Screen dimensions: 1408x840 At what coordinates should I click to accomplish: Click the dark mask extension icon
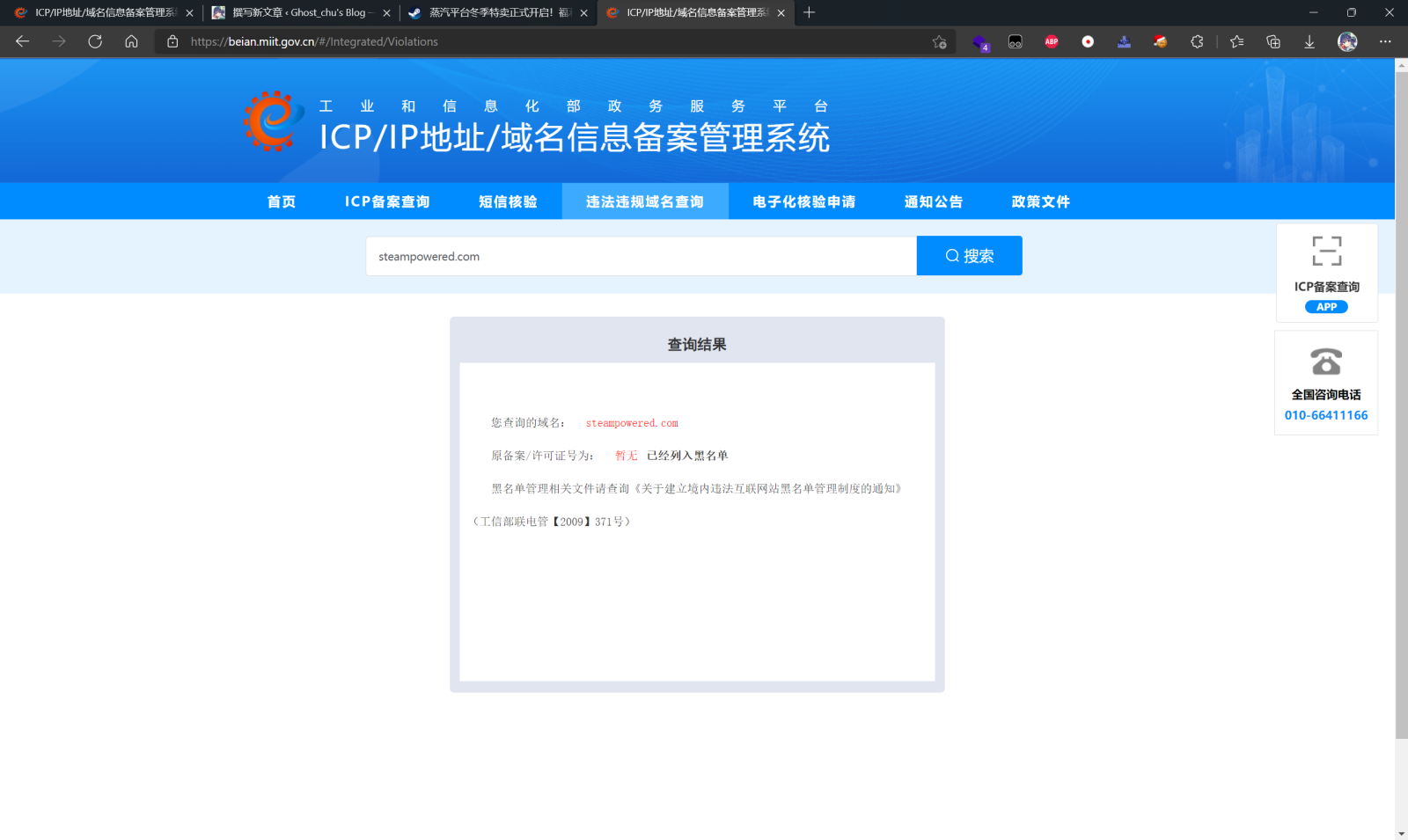coord(1016,41)
